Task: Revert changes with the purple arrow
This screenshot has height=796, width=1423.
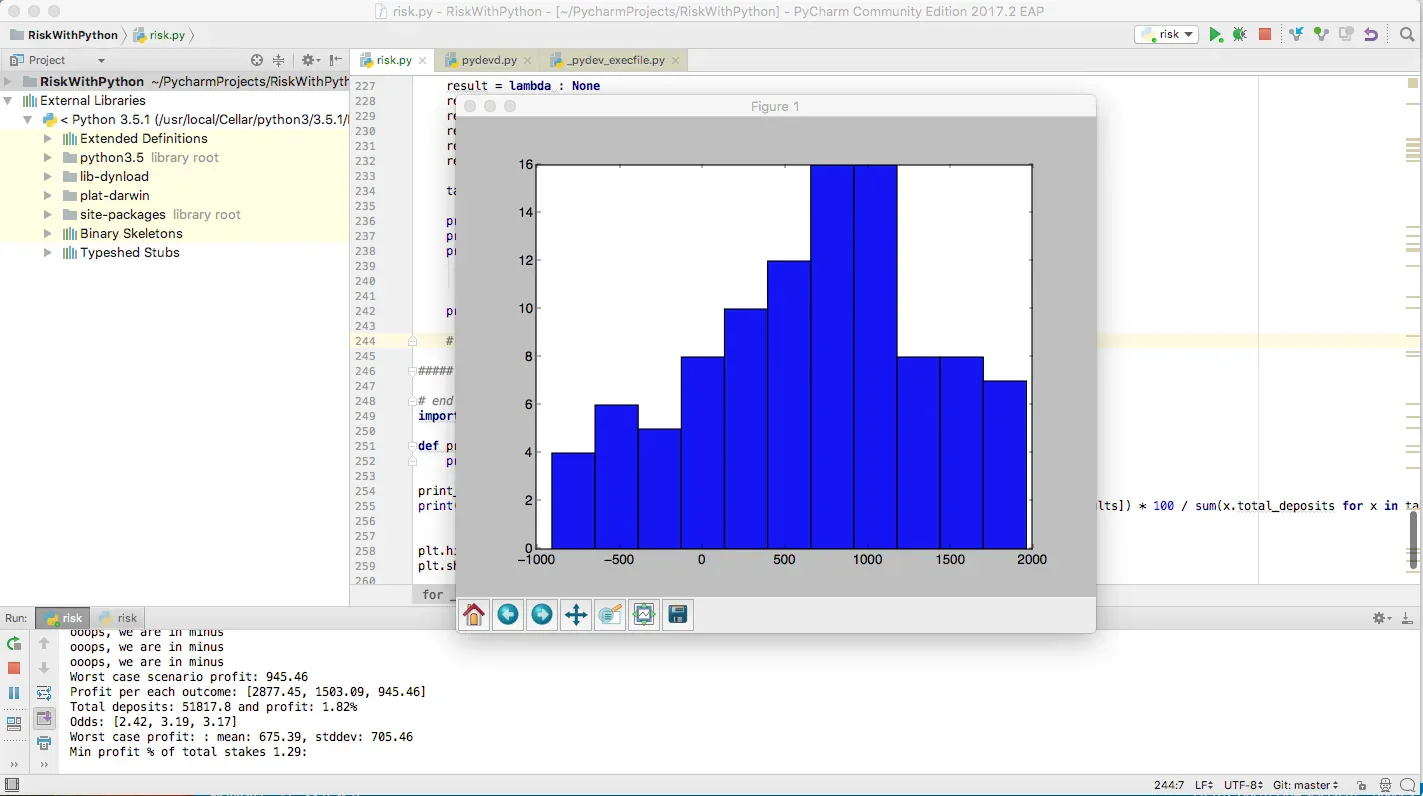Action: pyautogui.click(x=1371, y=35)
